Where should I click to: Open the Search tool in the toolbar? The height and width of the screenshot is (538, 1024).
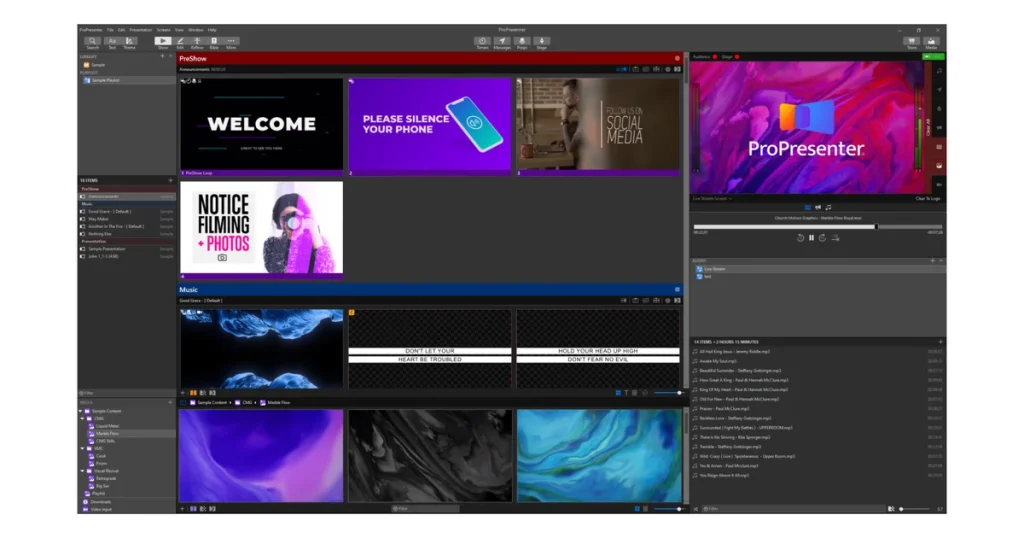92,42
